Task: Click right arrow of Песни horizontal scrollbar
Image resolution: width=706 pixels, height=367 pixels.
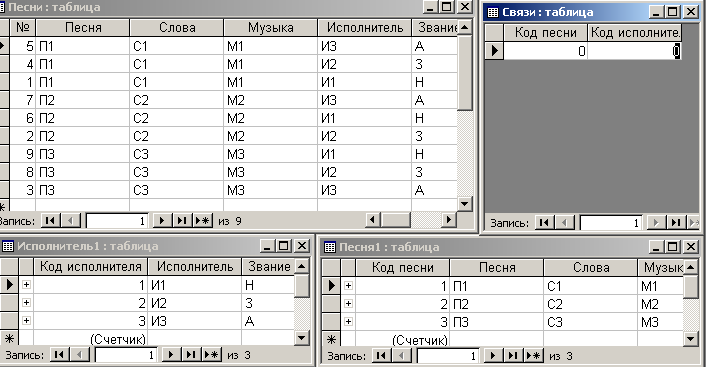Action: click(x=448, y=220)
